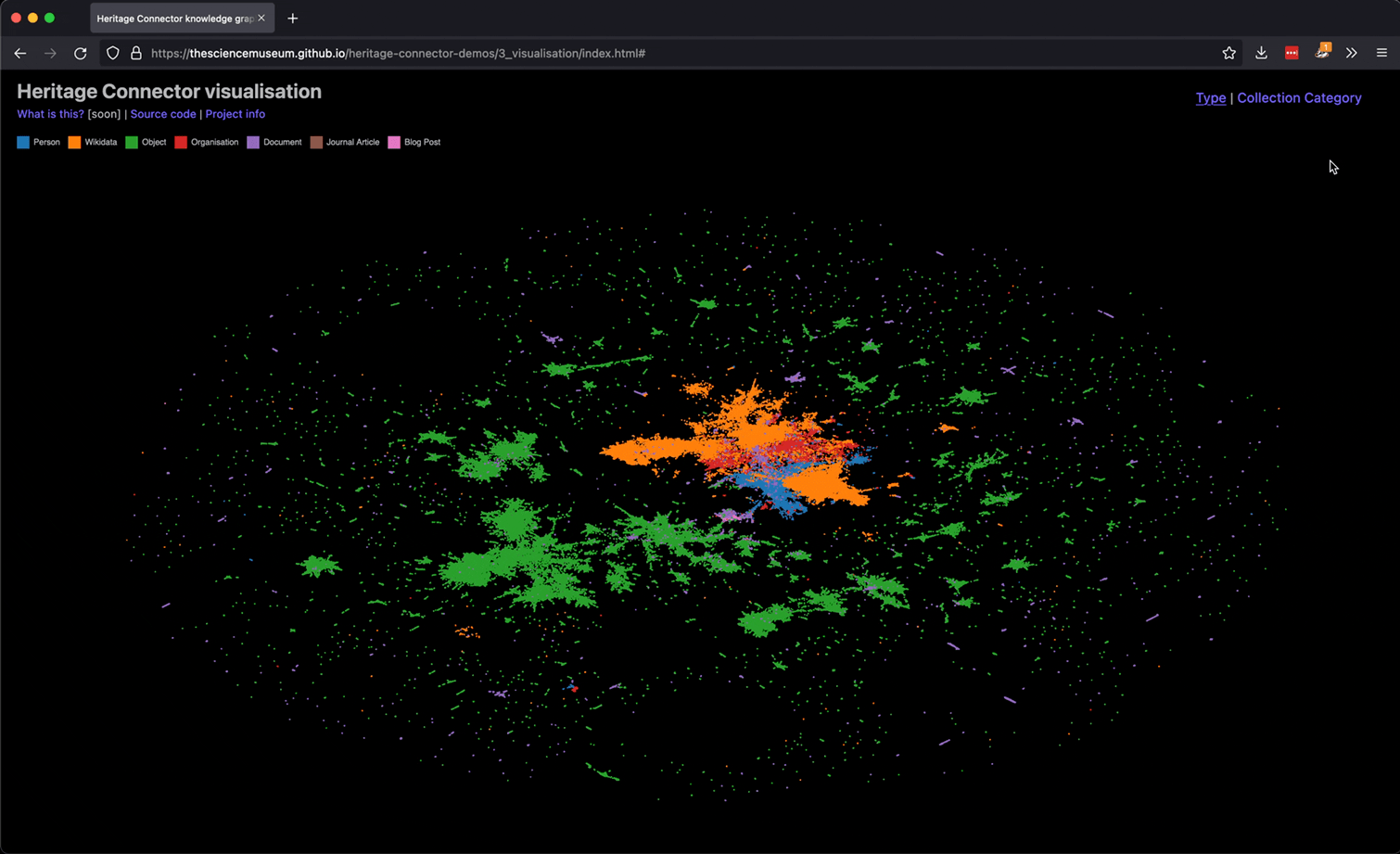Viewport: 1400px width, 854px height.
Task: Click the 'Journal Article' legend label
Action: tap(352, 143)
